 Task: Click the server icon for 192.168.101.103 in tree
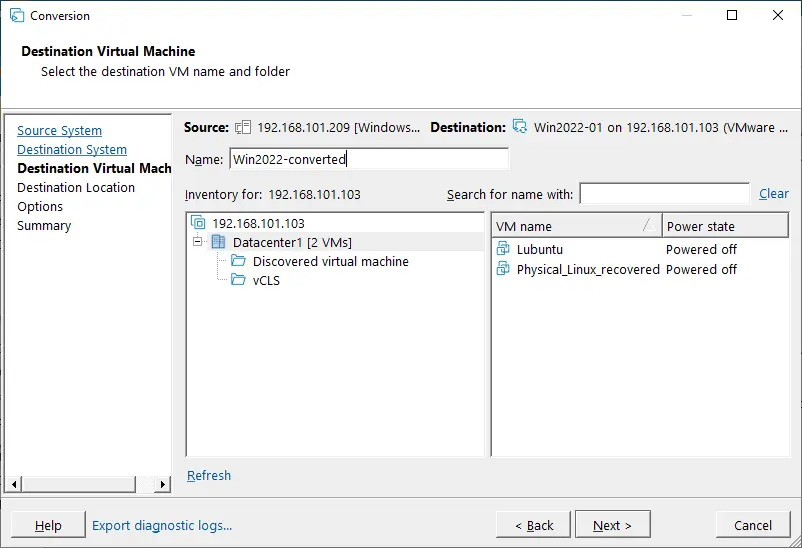point(198,223)
